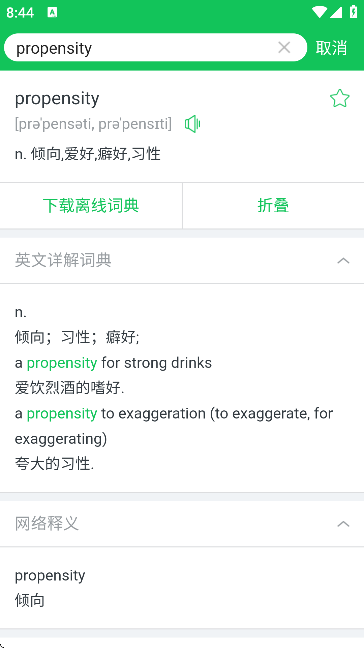364x648 pixels.
Task: Tap the keyboard indicator icon beside the clock
Action: [x=52, y=12]
